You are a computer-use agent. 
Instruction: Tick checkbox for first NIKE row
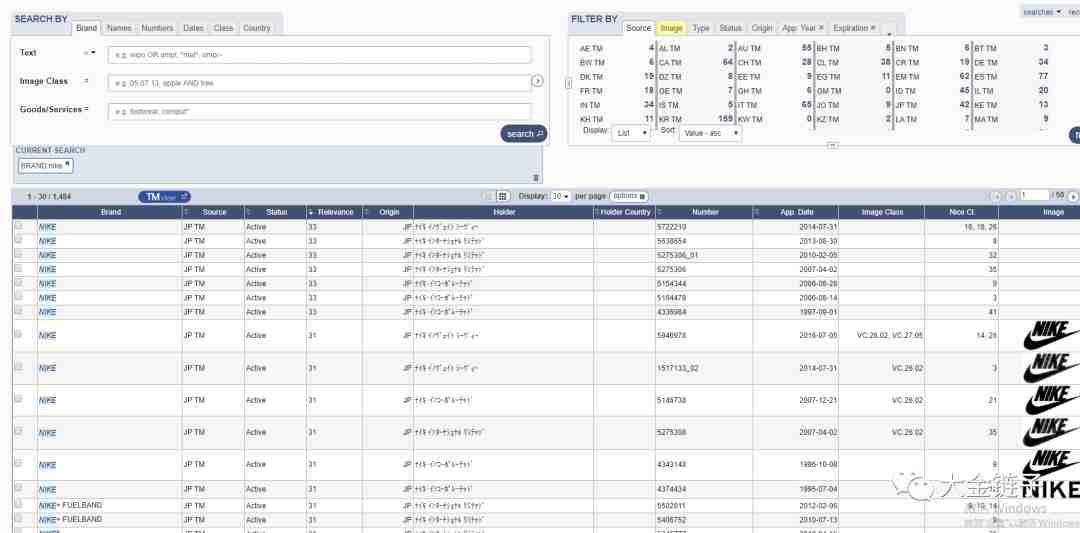[x=19, y=225]
